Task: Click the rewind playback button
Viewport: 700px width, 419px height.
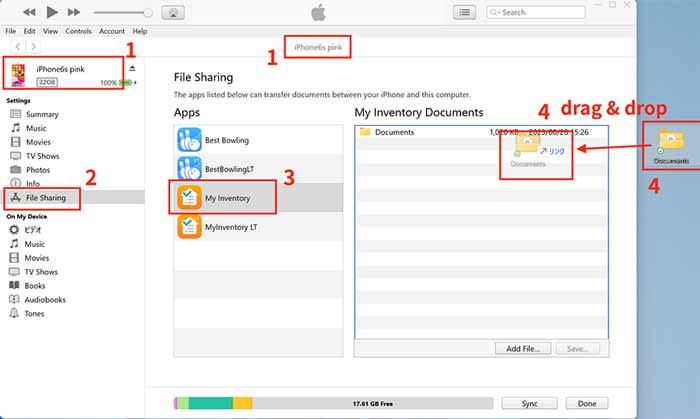Action: tap(29, 12)
